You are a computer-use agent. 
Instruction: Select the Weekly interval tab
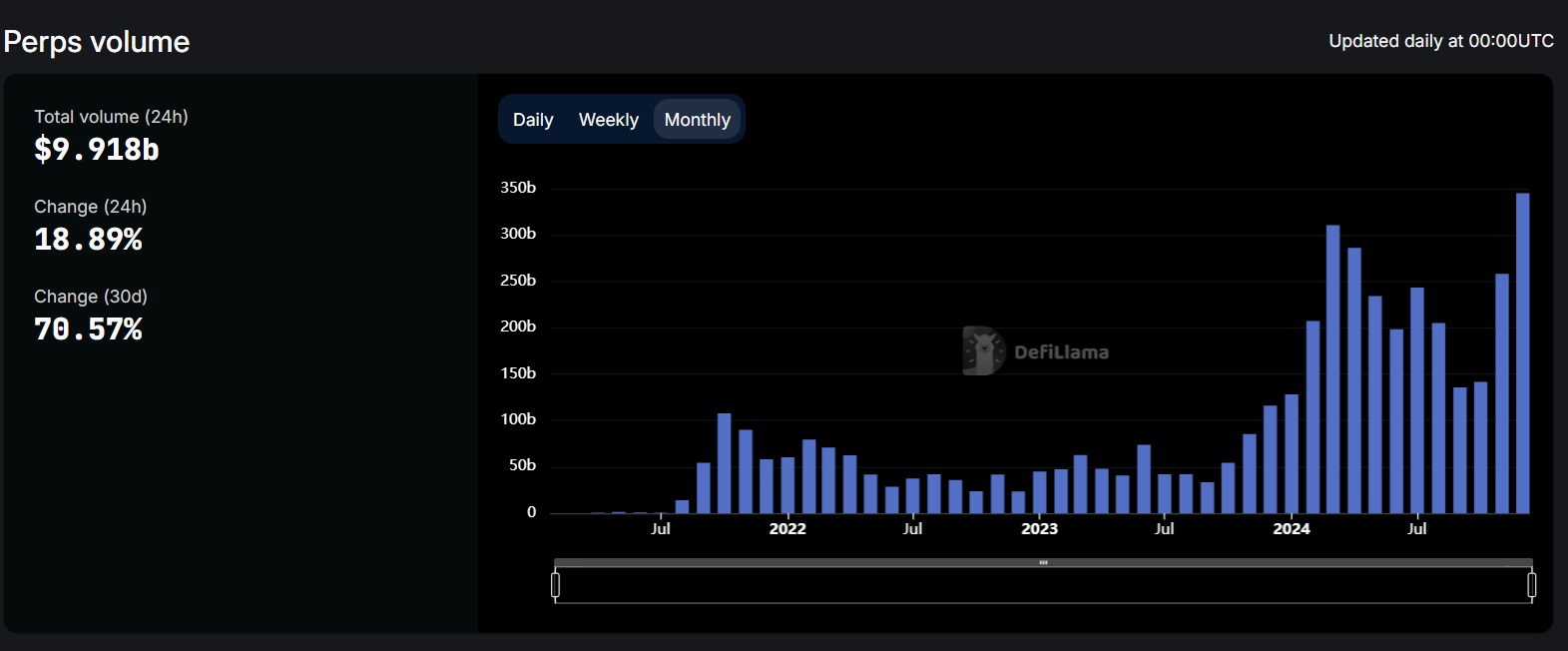(608, 120)
